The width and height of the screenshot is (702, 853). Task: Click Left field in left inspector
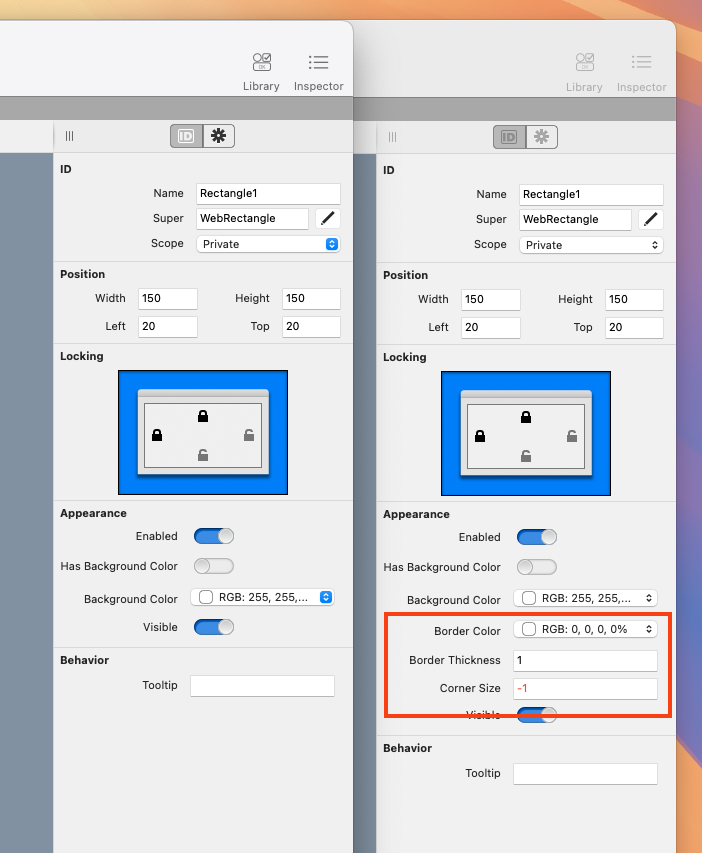coord(168,326)
